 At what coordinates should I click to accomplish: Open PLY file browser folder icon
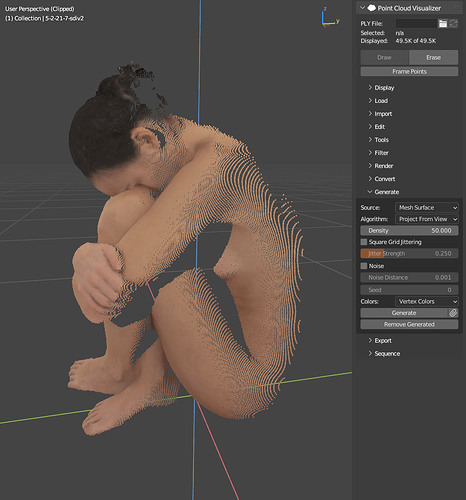442,23
